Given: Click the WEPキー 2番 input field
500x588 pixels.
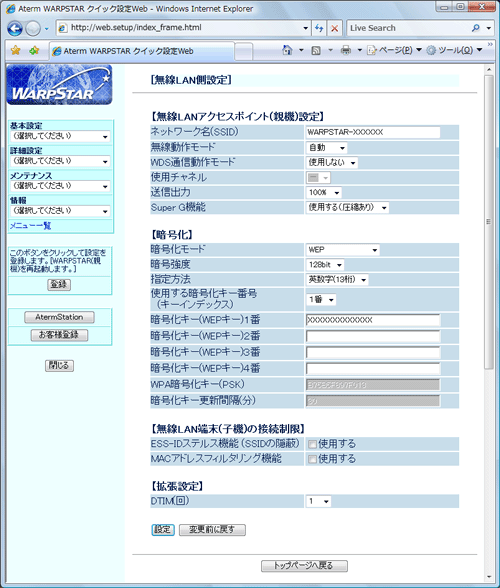Looking at the screenshot, I should click(373, 336).
